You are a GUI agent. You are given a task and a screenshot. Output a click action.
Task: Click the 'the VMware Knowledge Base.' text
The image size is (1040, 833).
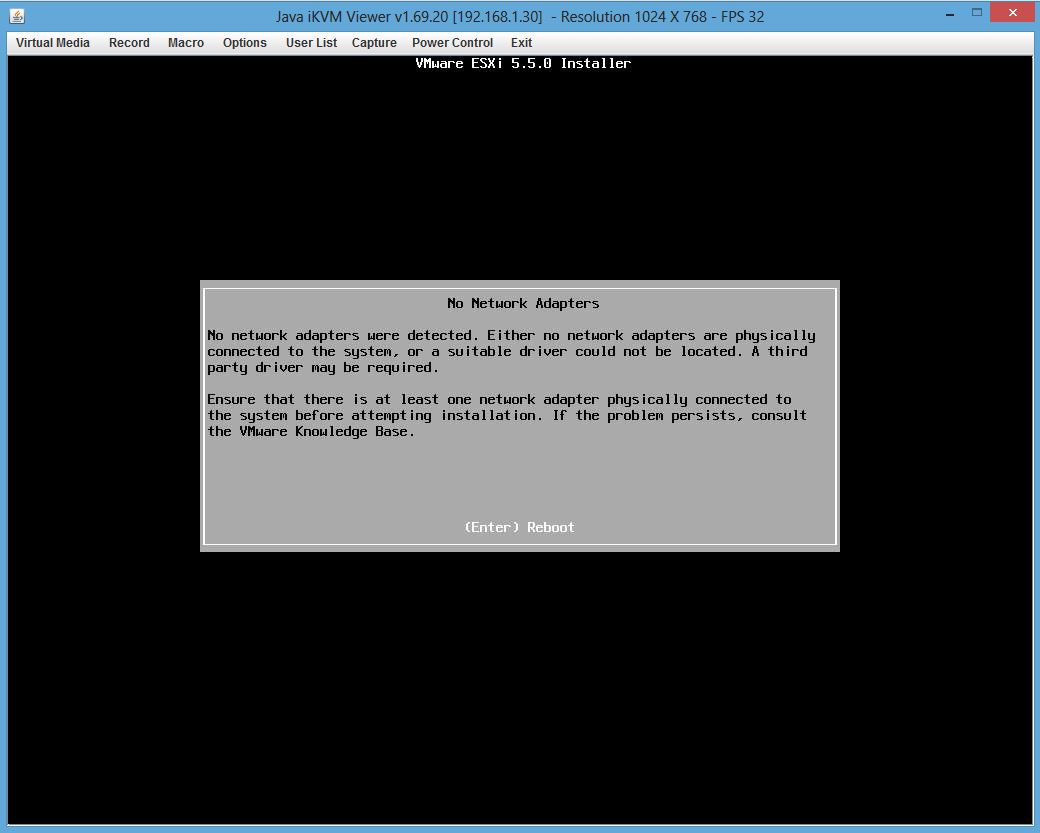(x=311, y=432)
